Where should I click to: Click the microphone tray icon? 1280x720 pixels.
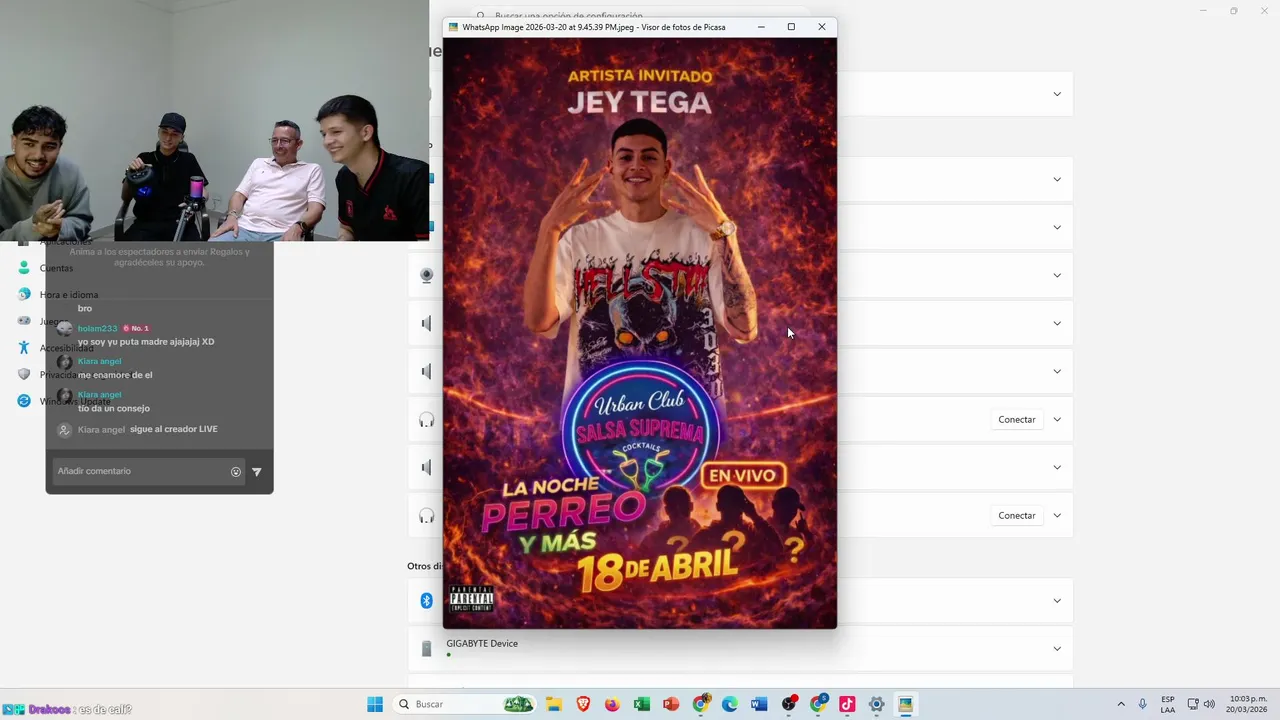tap(1142, 704)
